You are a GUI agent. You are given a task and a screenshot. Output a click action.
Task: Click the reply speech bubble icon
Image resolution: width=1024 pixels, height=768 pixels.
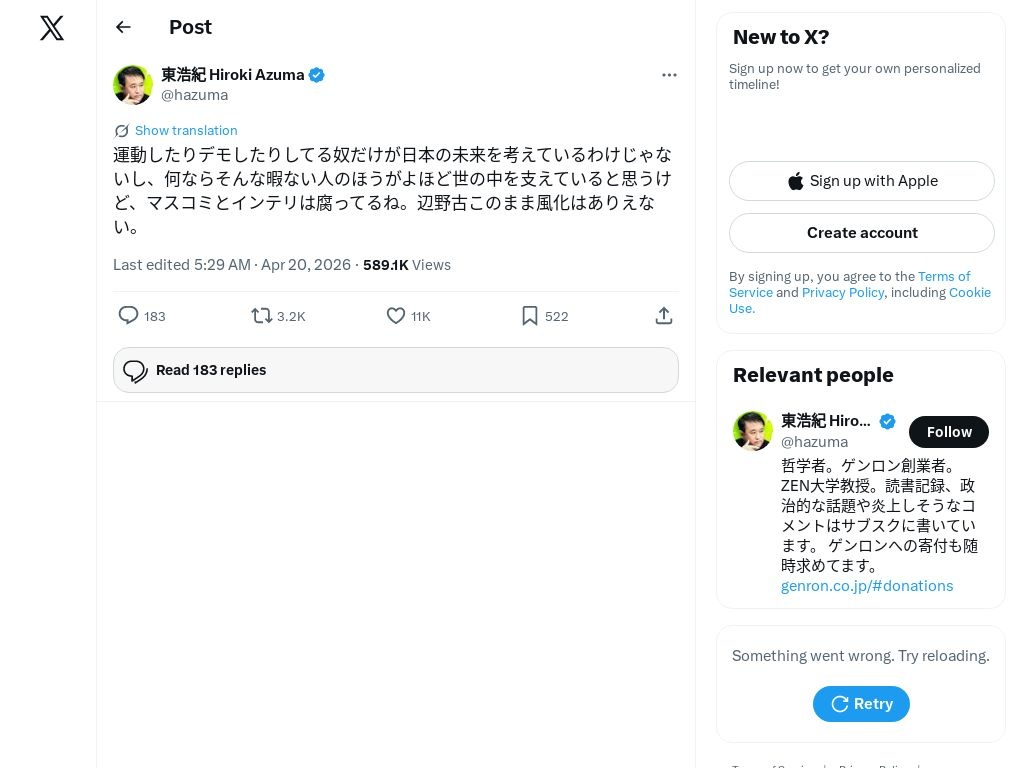[x=129, y=316]
